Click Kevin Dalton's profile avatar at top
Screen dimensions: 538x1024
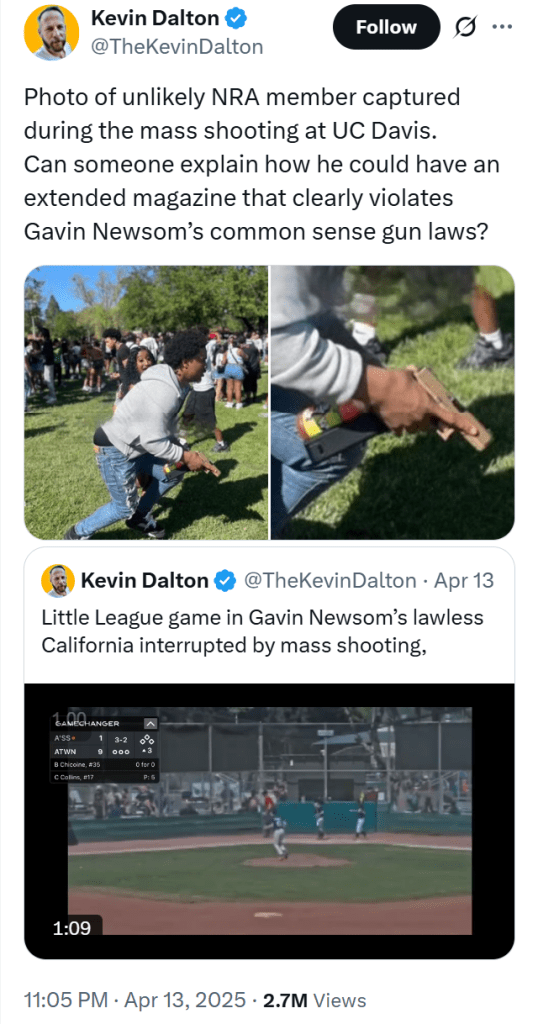pyautogui.click(x=51, y=33)
